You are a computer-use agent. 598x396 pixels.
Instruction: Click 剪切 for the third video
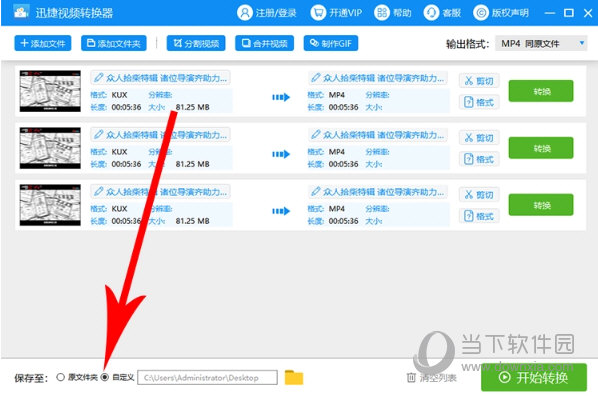479,195
